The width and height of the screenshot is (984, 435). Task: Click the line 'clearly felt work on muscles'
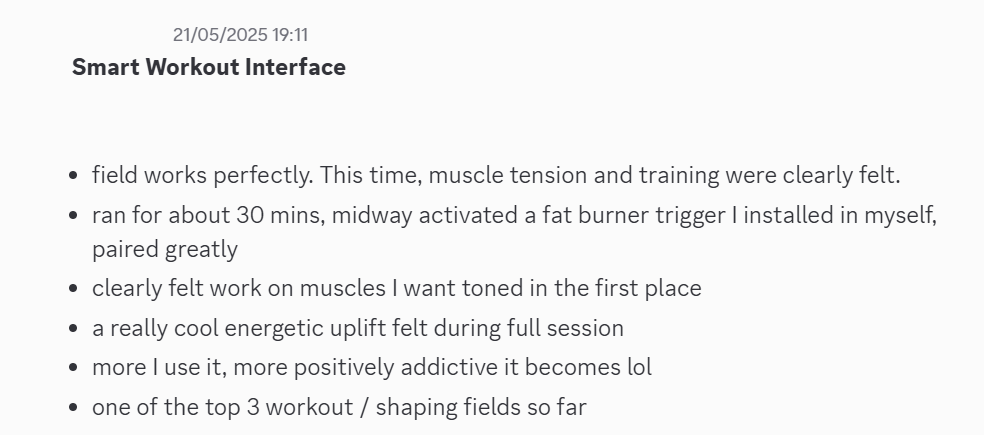(x=397, y=288)
